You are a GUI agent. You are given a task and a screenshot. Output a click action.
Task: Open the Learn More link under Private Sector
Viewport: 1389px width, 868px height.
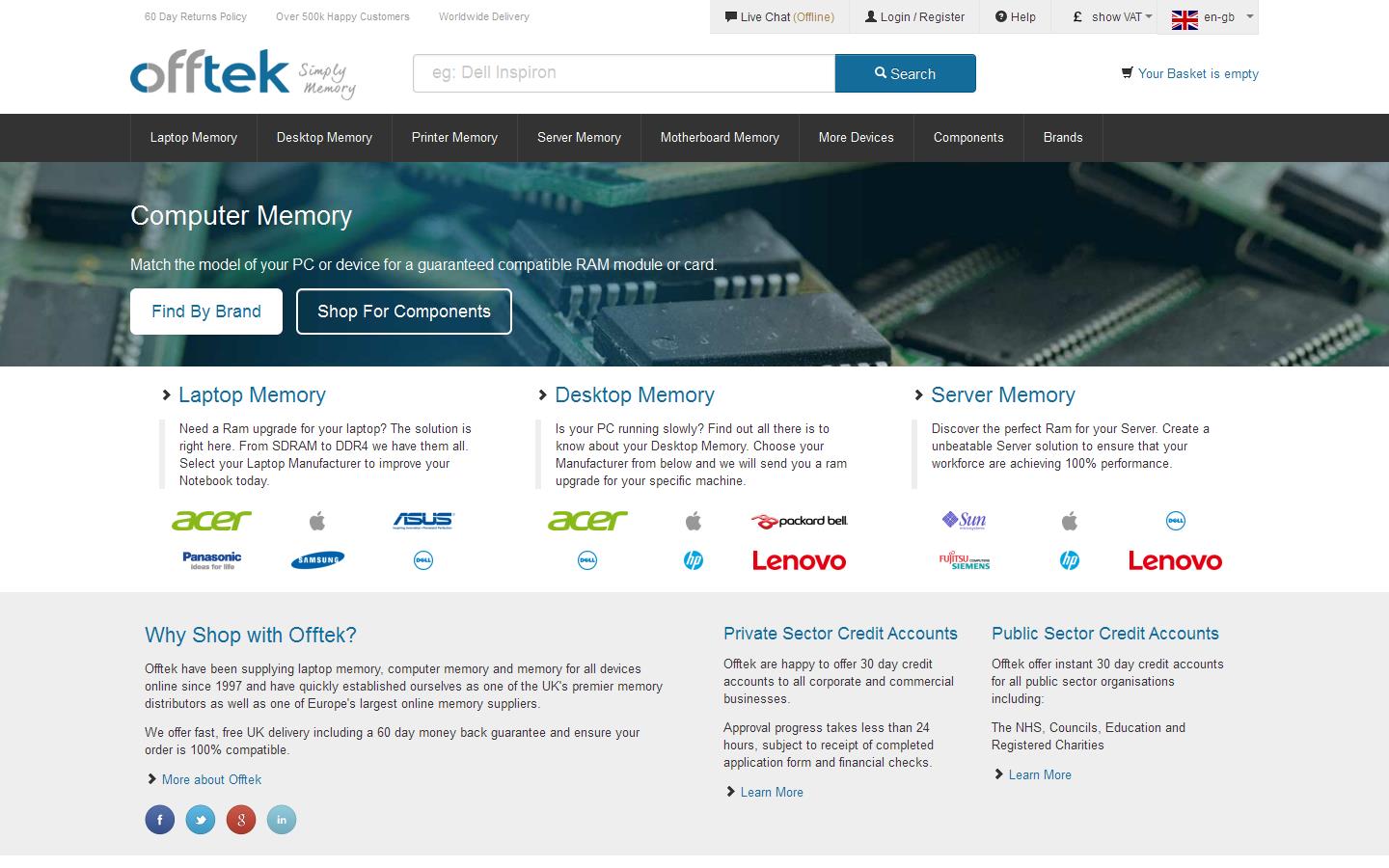[x=771, y=792]
